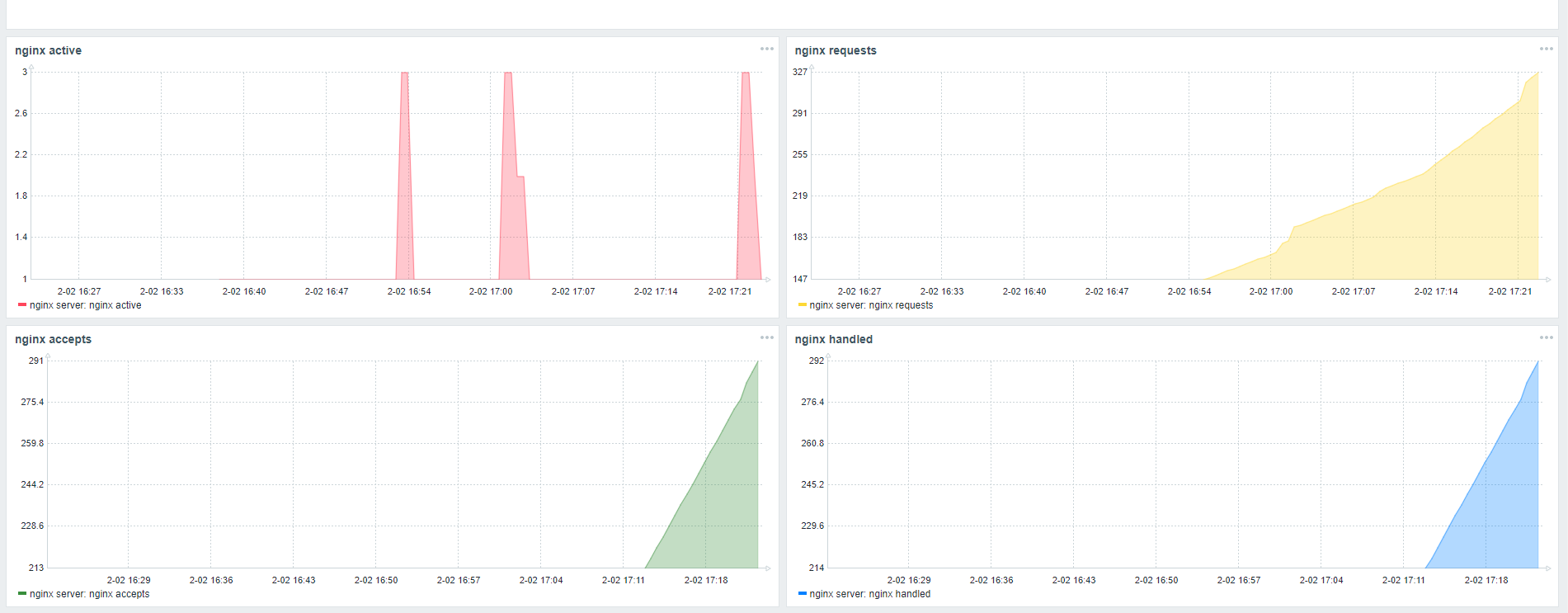The width and height of the screenshot is (1568, 613).
Task: Click the '2-02 16:57' label under nginx handled
Action: pyautogui.click(x=1239, y=580)
